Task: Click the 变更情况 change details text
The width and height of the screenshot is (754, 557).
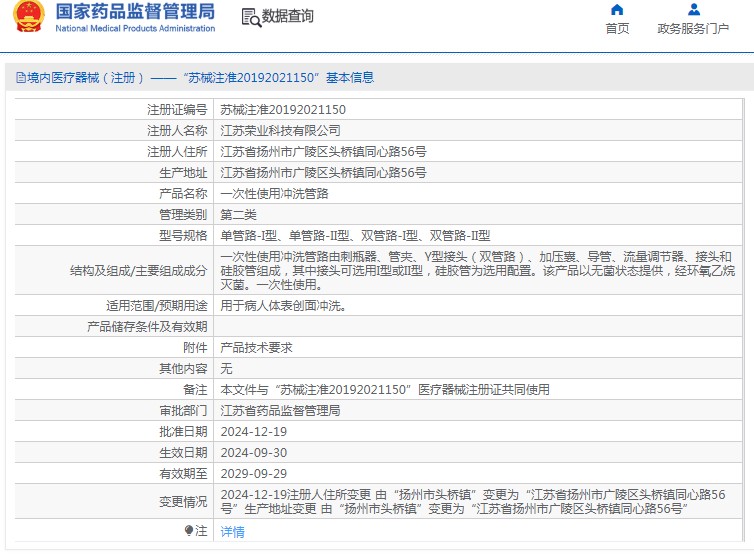Action: coord(473,501)
